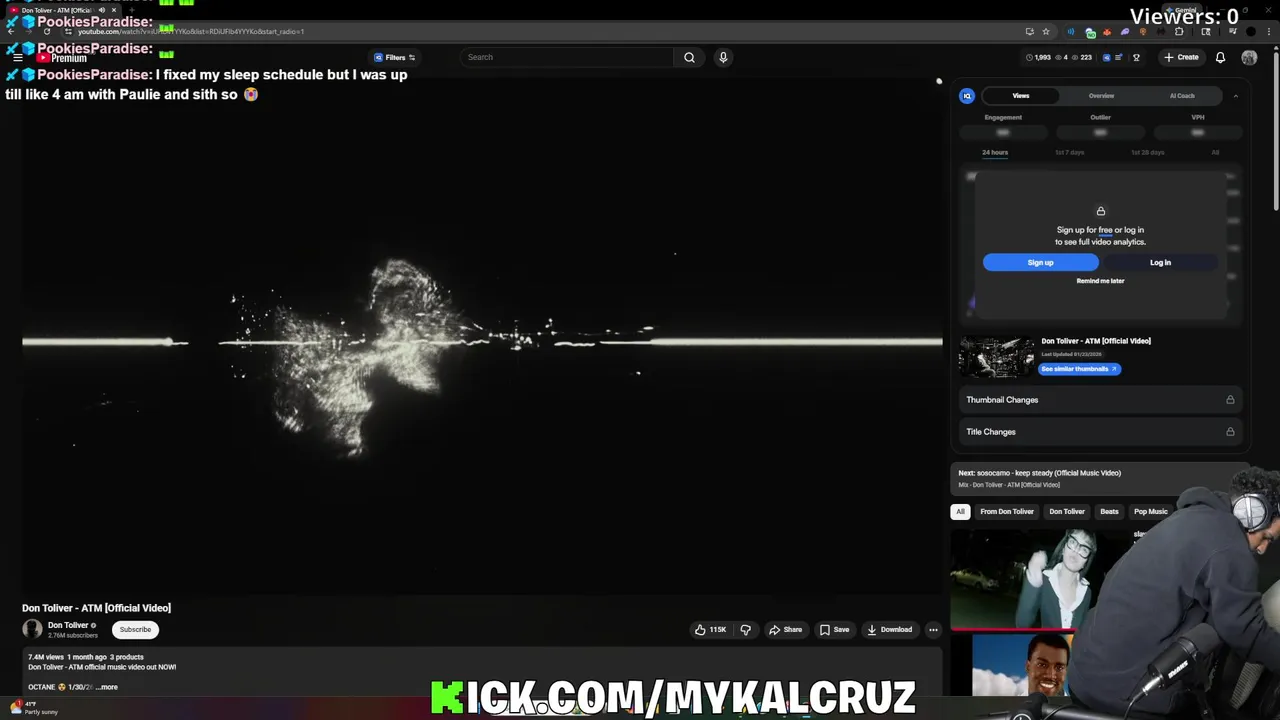
Task: Open the more actions ellipsis menu
Action: point(933,630)
